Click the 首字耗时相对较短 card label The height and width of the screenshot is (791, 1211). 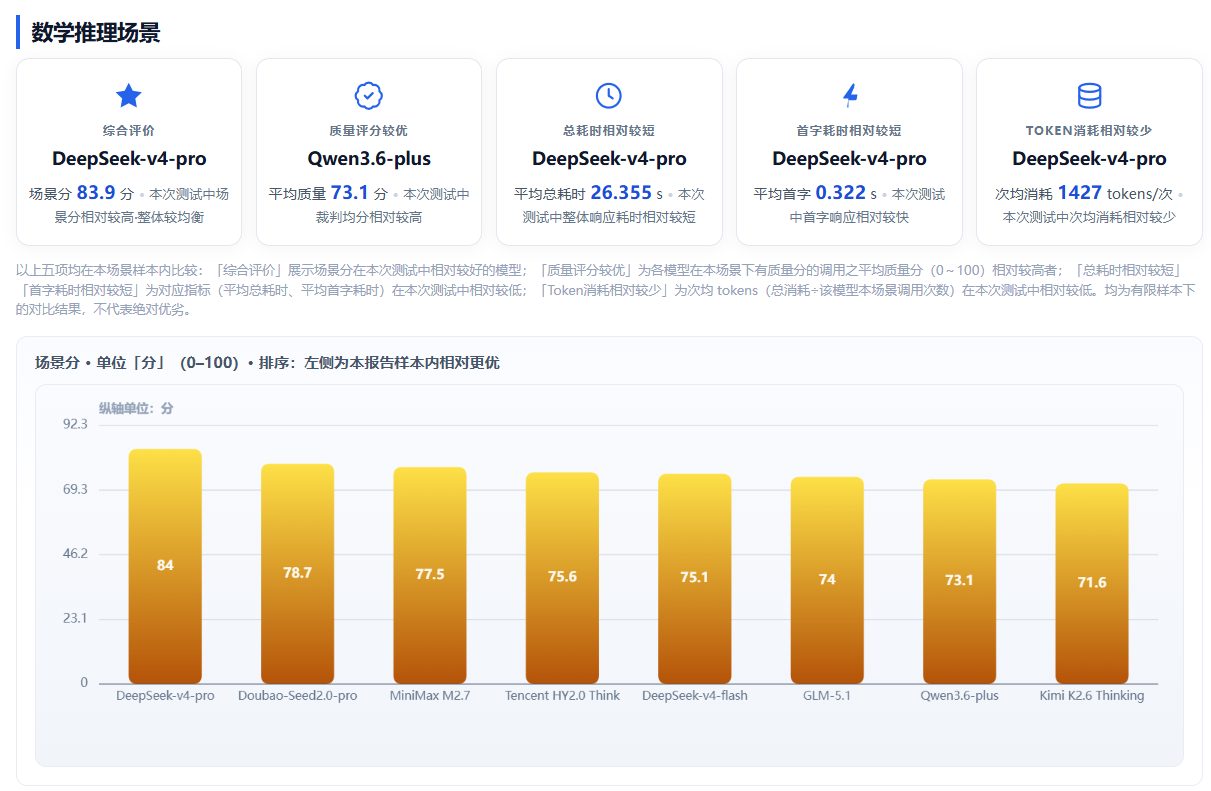(849, 131)
